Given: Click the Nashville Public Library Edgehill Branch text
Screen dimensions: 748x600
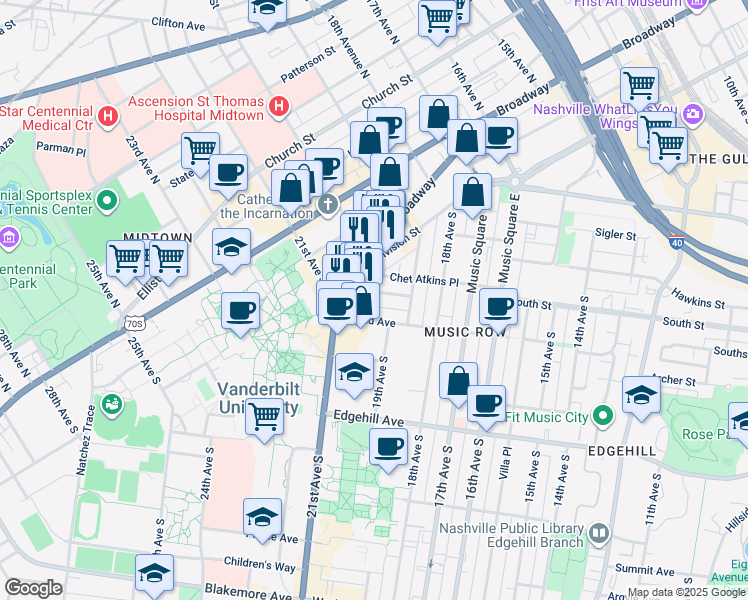Looking at the screenshot, I should point(511,535).
